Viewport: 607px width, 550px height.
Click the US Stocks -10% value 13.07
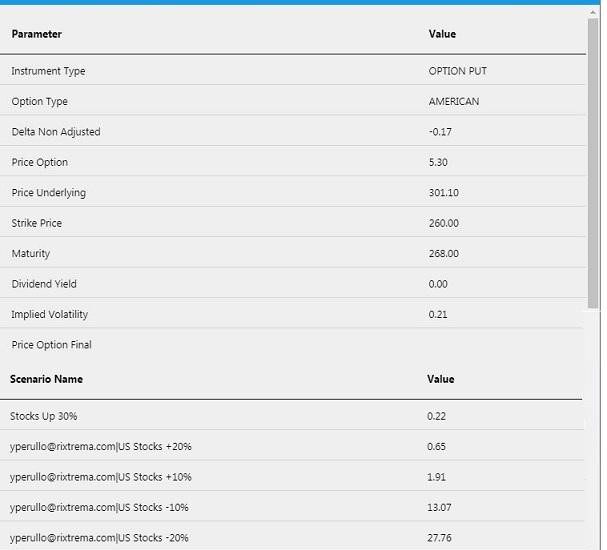click(439, 507)
